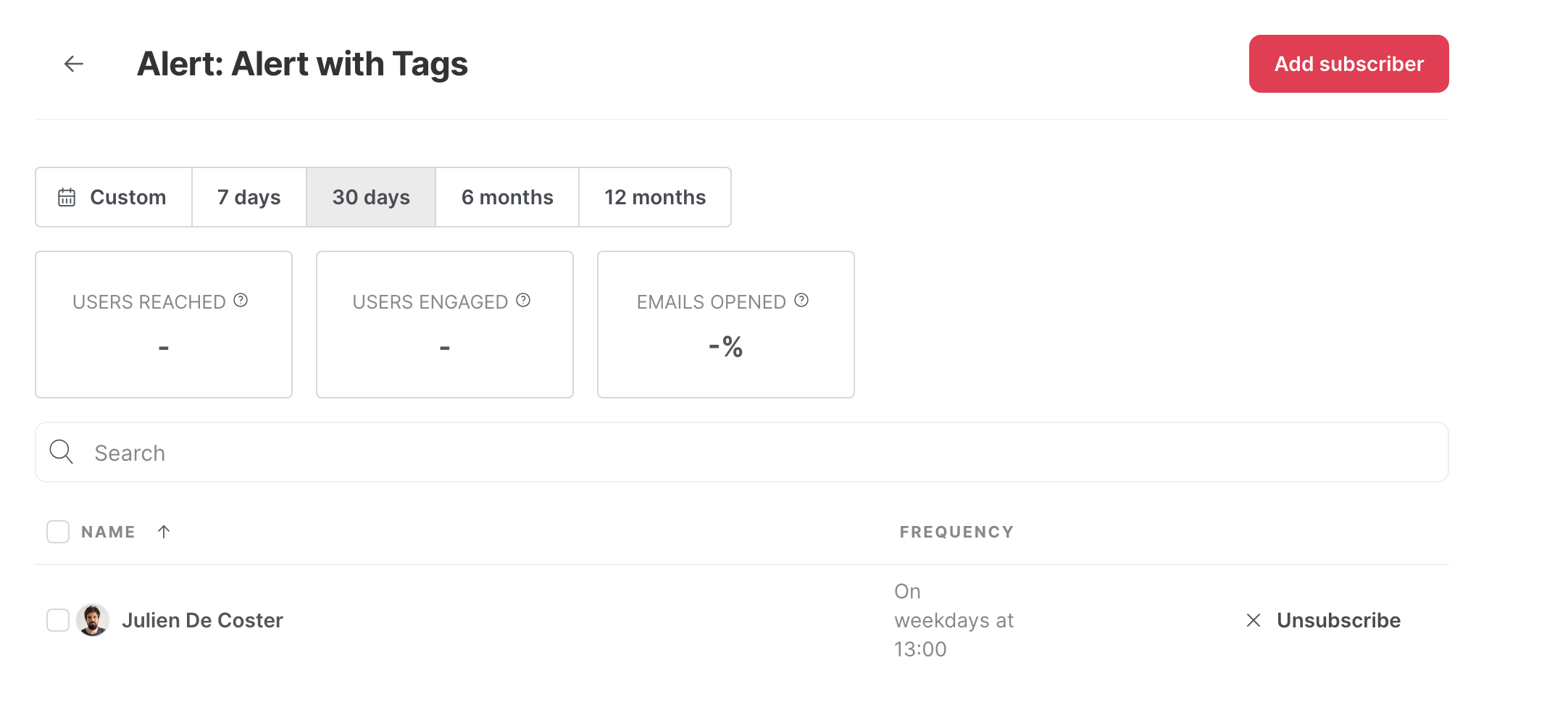This screenshot has width=1568, height=710.
Task: Click Julien De Coster's avatar
Action: click(93, 620)
